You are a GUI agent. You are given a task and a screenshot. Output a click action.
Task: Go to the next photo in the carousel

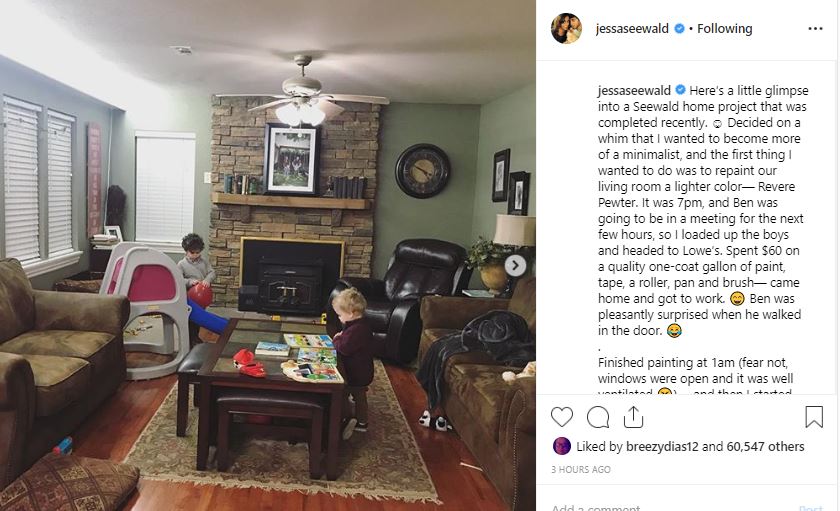[x=515, y=265]
